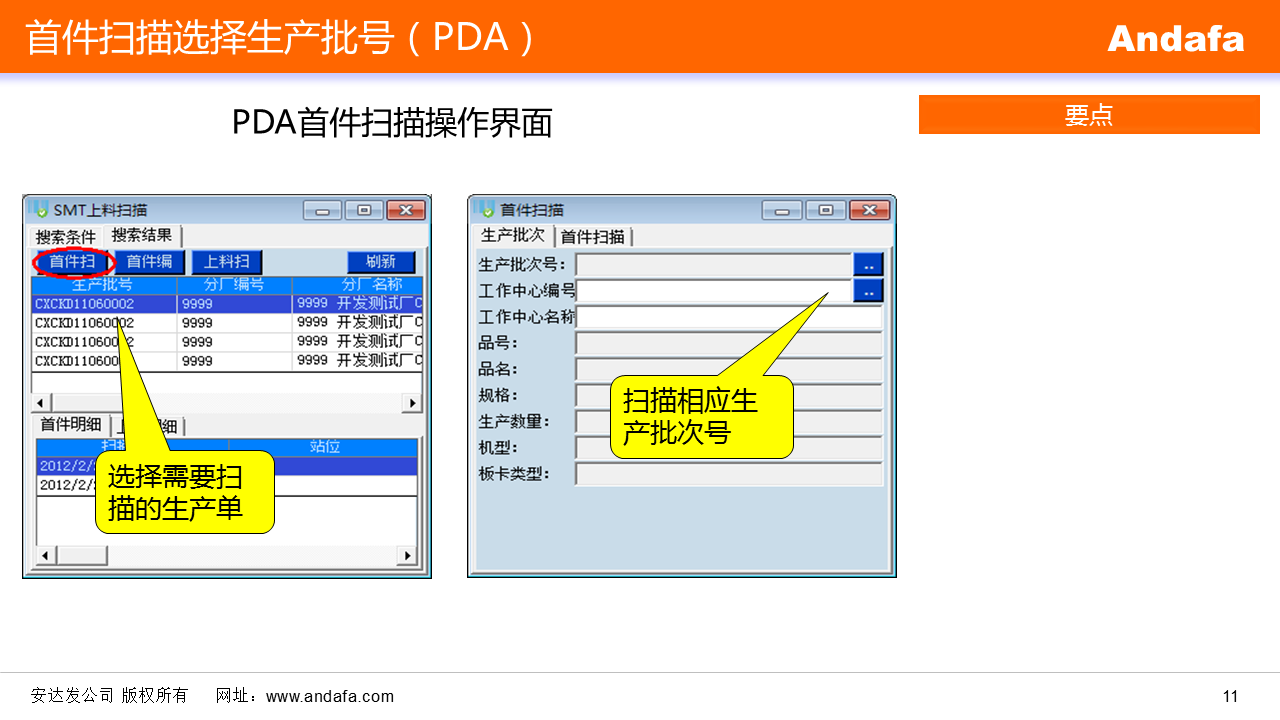Click the 站位 column header
This screenshot has width=1280, height=720.
324,447
